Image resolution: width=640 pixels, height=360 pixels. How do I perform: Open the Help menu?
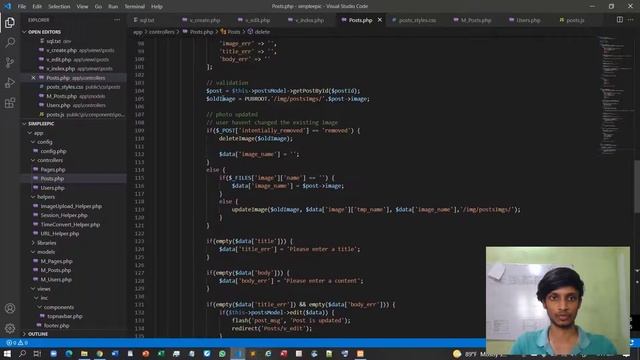coord(157,7)
